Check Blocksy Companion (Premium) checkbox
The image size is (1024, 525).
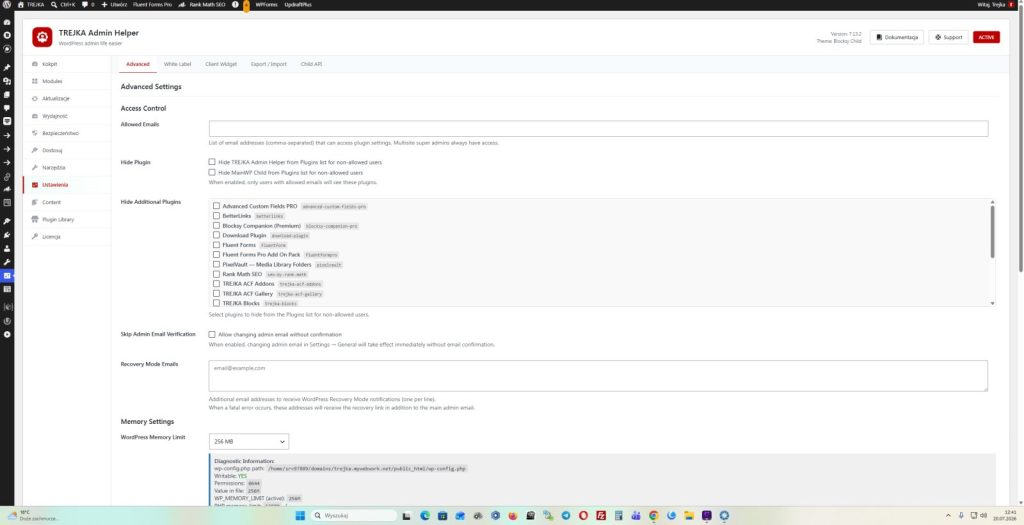(216, 225)
